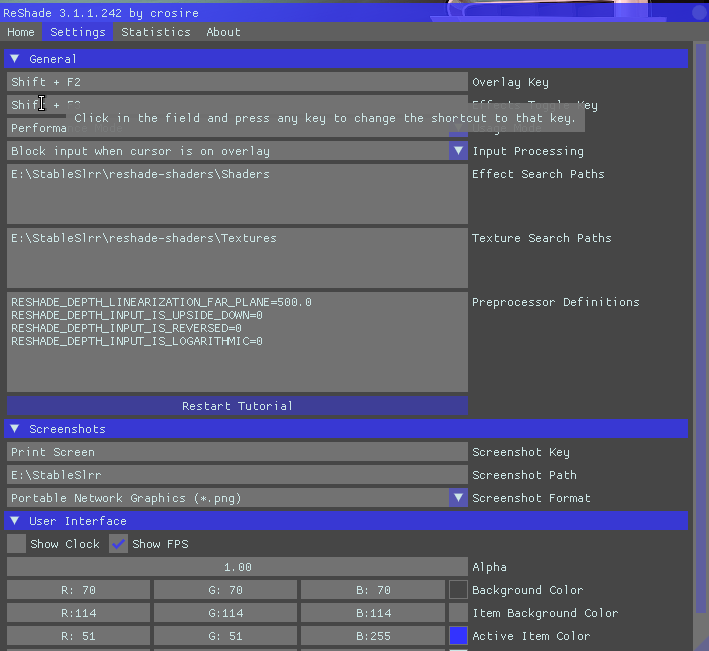
Task: Open the Item Background Color swatch
Action: pos(458,613)
